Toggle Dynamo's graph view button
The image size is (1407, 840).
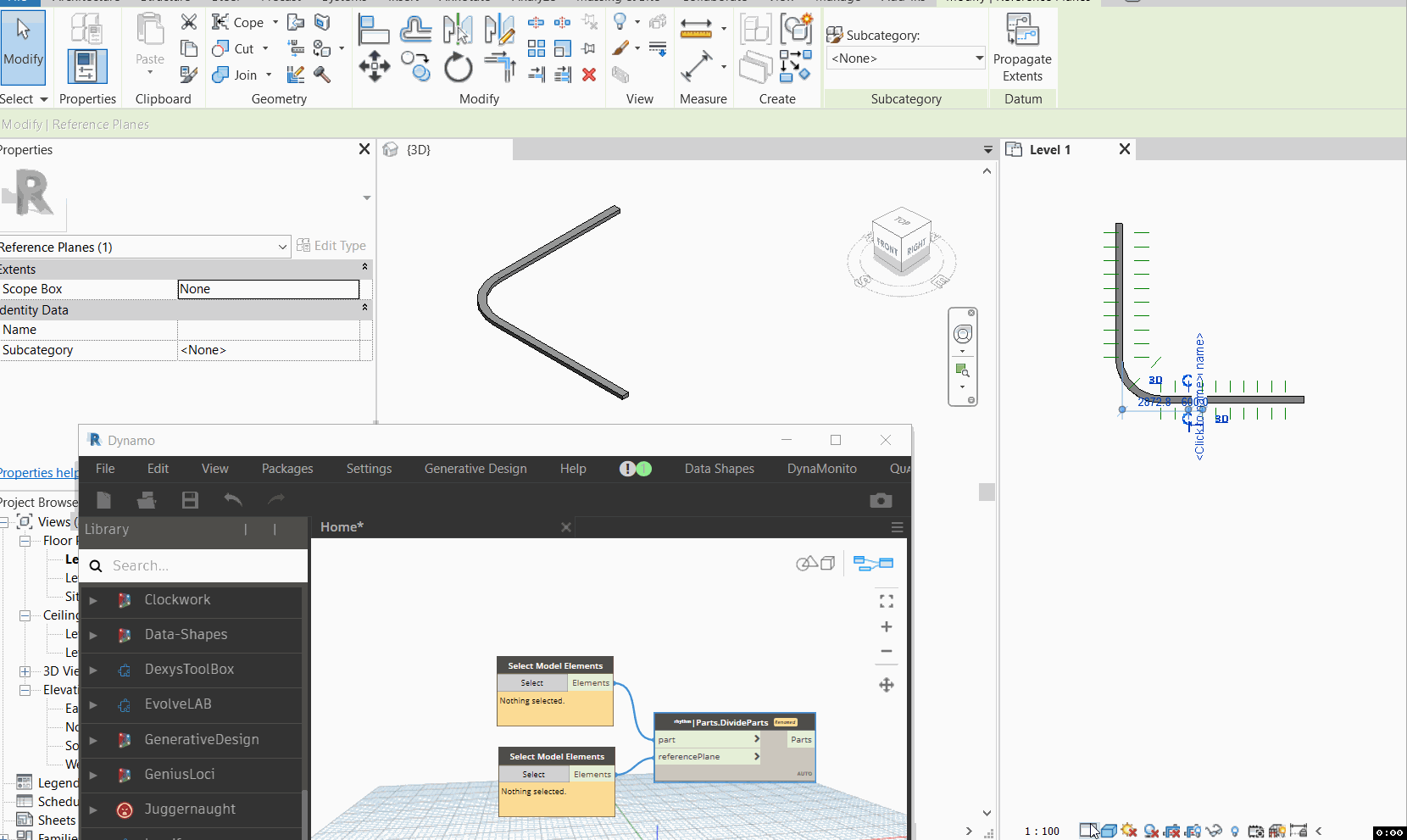(x=873, y=563)
